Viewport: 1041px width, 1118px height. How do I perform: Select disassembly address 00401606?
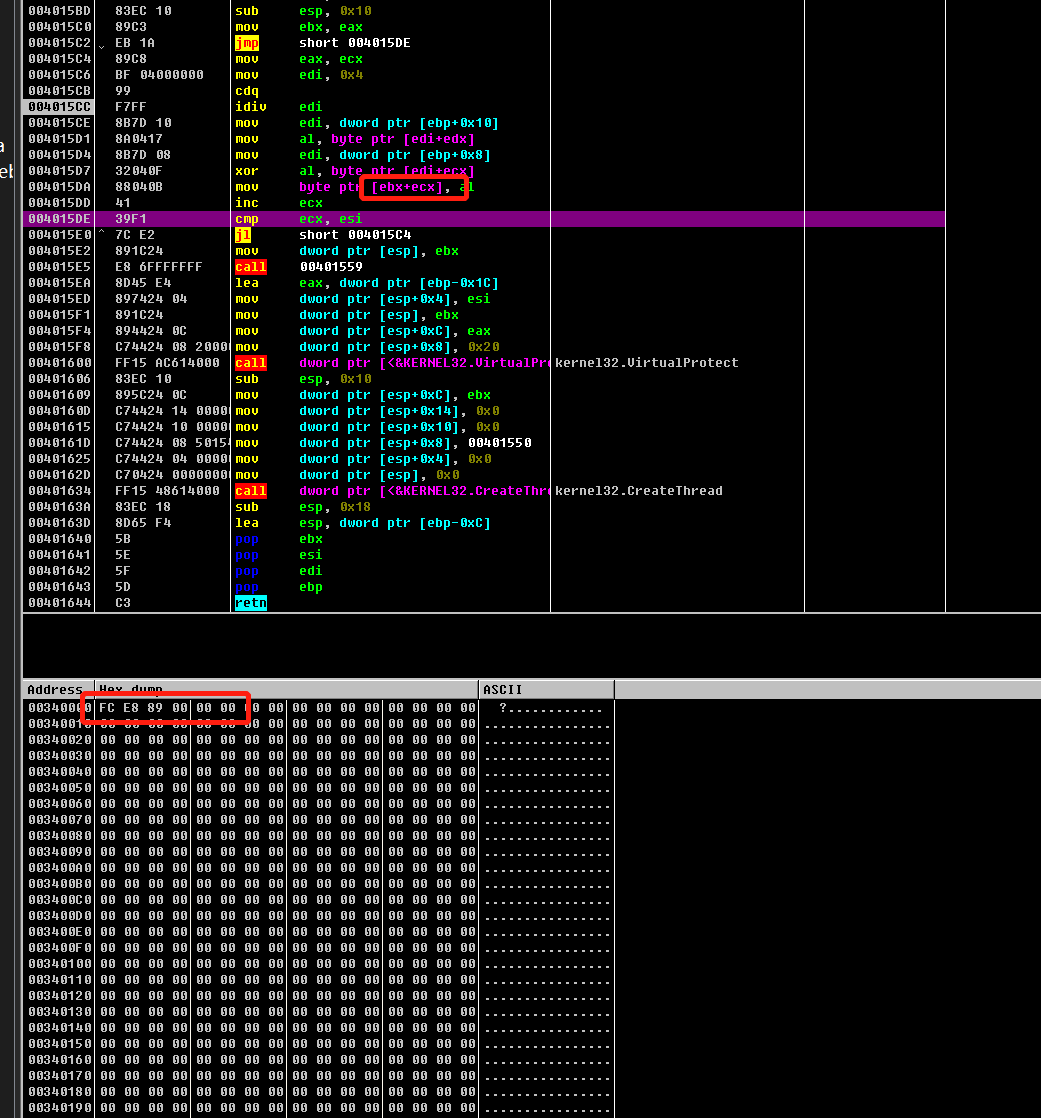(x=60, y=379)
